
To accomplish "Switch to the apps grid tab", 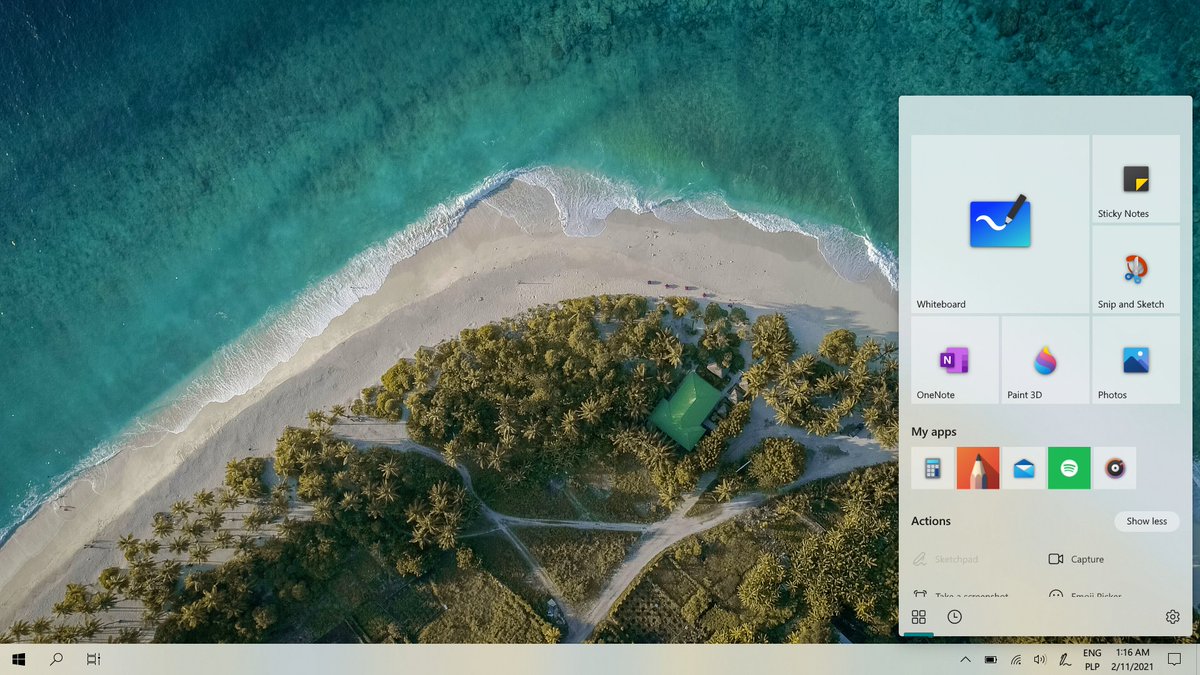I will point(918,617).
